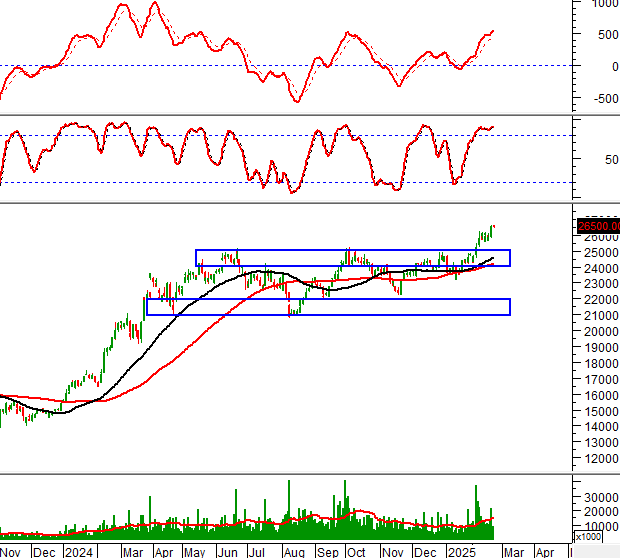Click the Jun month label
The width and height of the screenshot is (620, 558).
click(x=227, y=552)
